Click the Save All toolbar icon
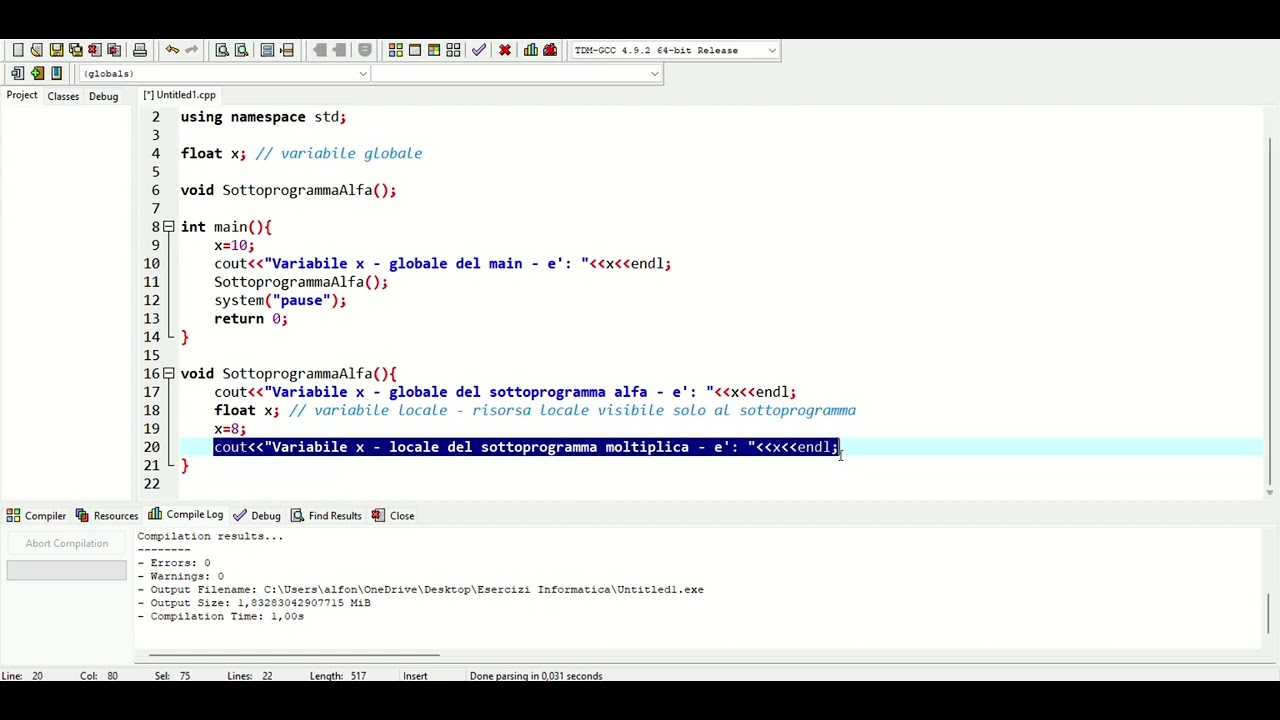Viewport: 1280px width, 720px height. coord(75,50)
